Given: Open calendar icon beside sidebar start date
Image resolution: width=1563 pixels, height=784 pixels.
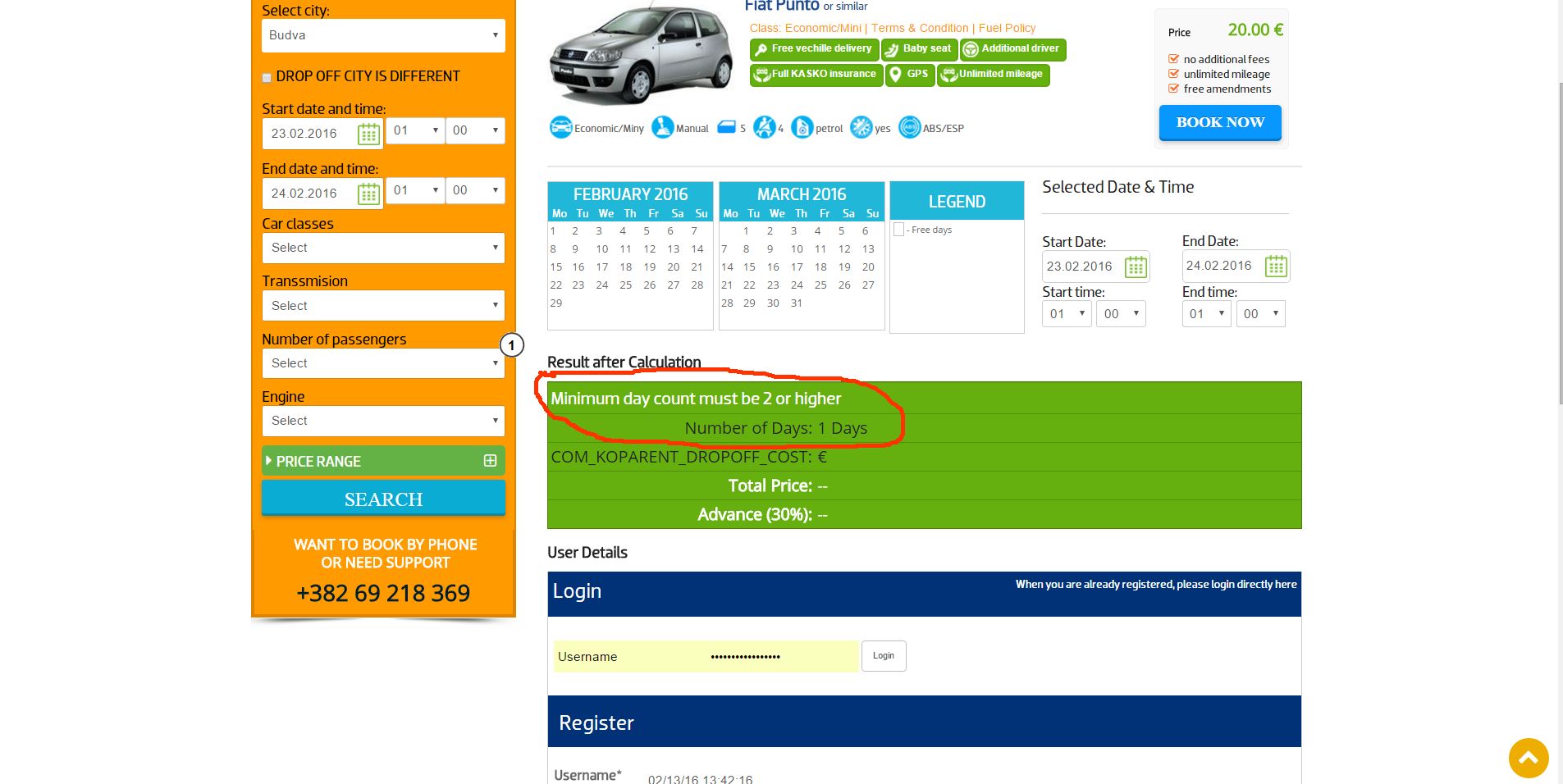Looking at the screenshot, I should coord(368,134).
